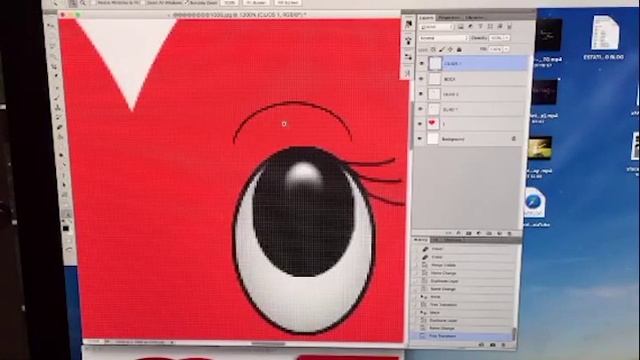Filter layers by adjustment layer icon
This screenshot has width=640, height=360.
click(x=470, y=27)
